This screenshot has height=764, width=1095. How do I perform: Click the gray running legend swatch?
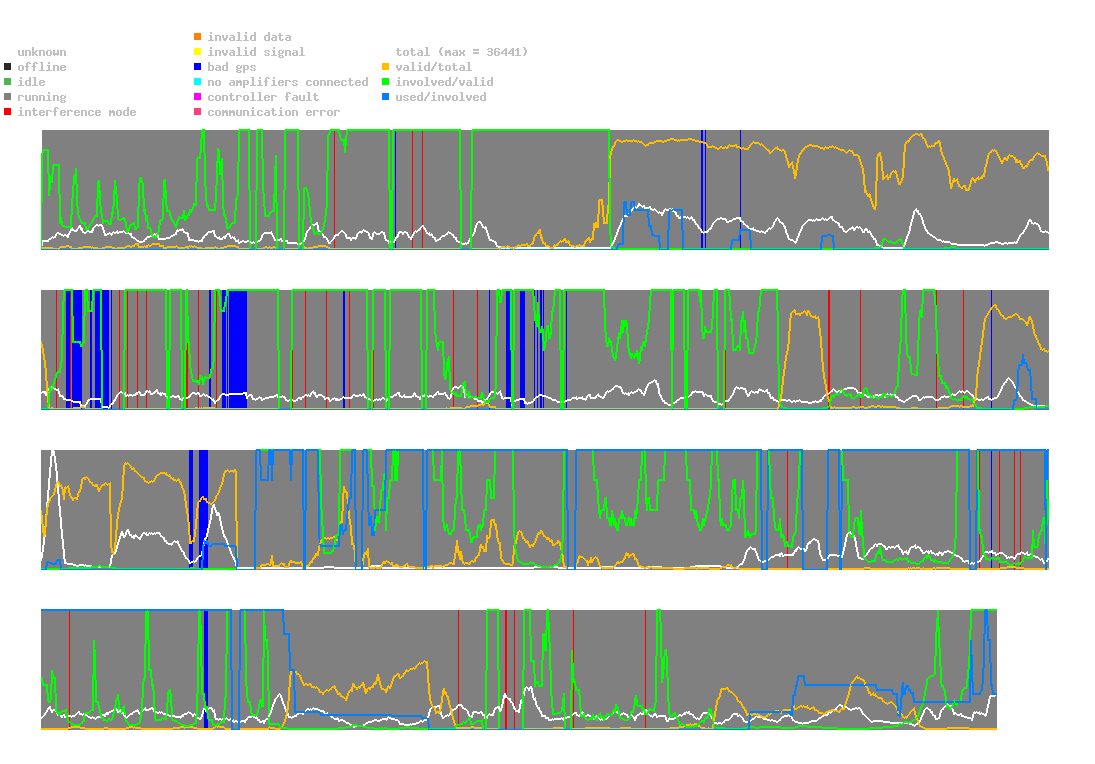(x=8, y=97)
